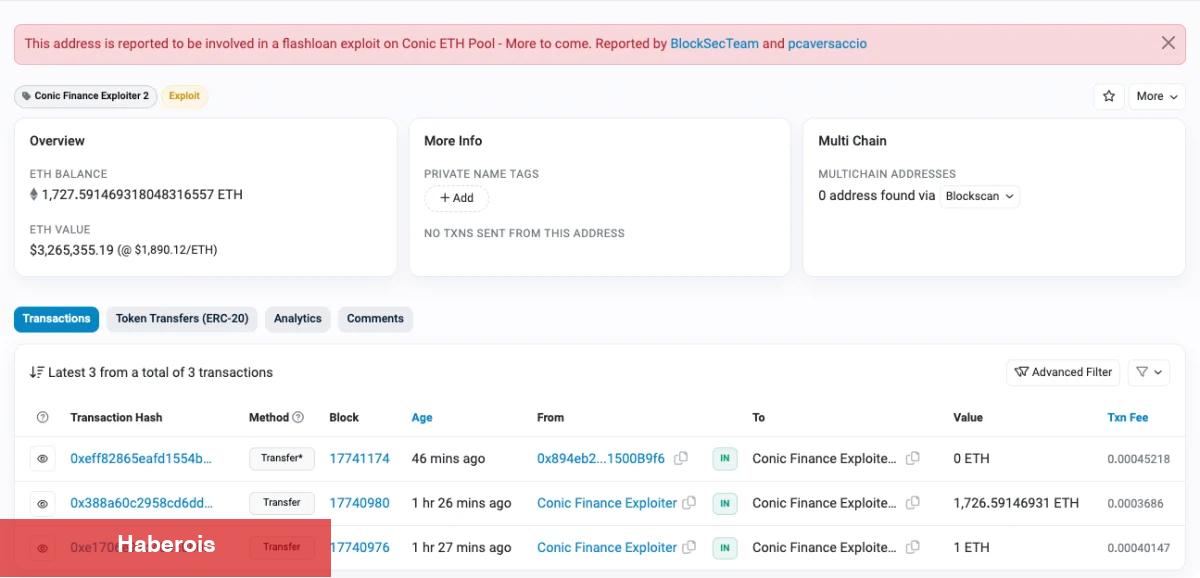Switch to Token Transfers (ERC-20) tab
Image resolution: width=1200 pixels, height=578 pixels.
(182, 319)
